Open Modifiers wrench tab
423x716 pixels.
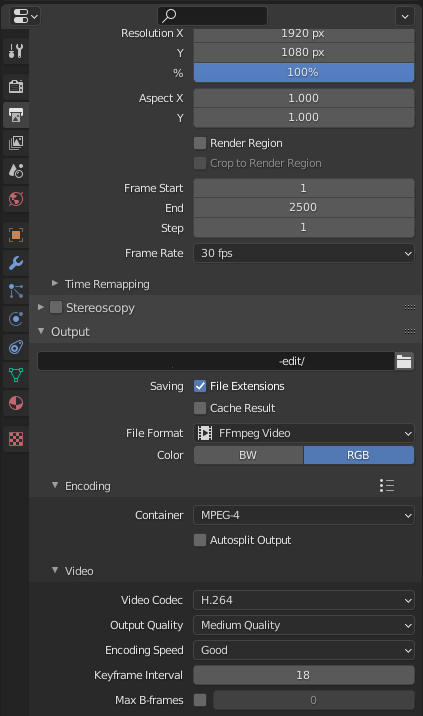[x=16, y=263]
